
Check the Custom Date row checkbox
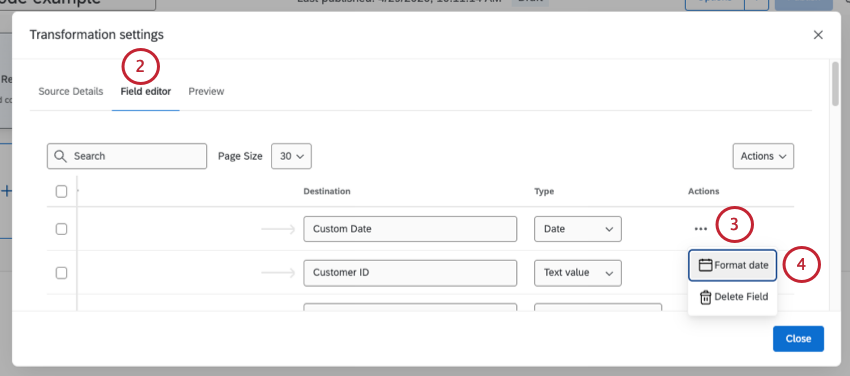coord(62,229)
